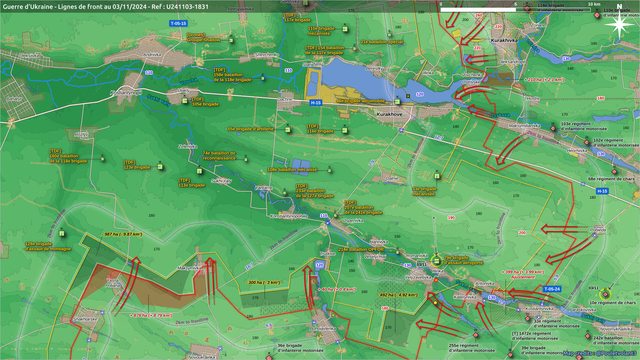Click the north compass star
Screen dimensions: 640x360
coord(619,24)
